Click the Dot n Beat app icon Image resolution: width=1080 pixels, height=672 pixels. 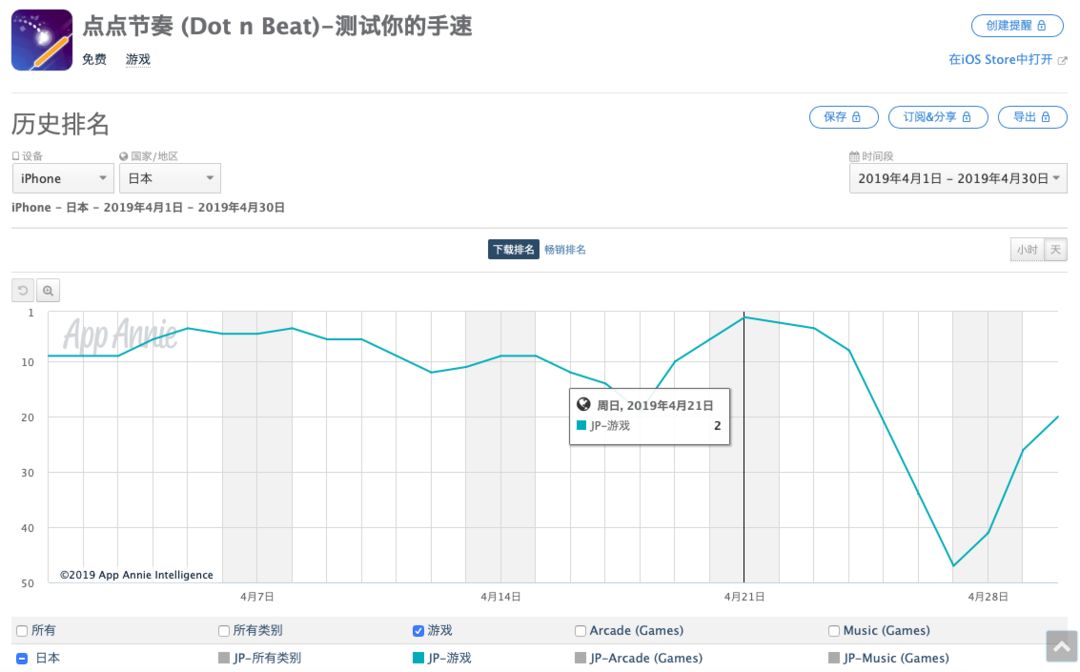coord(42,40)
